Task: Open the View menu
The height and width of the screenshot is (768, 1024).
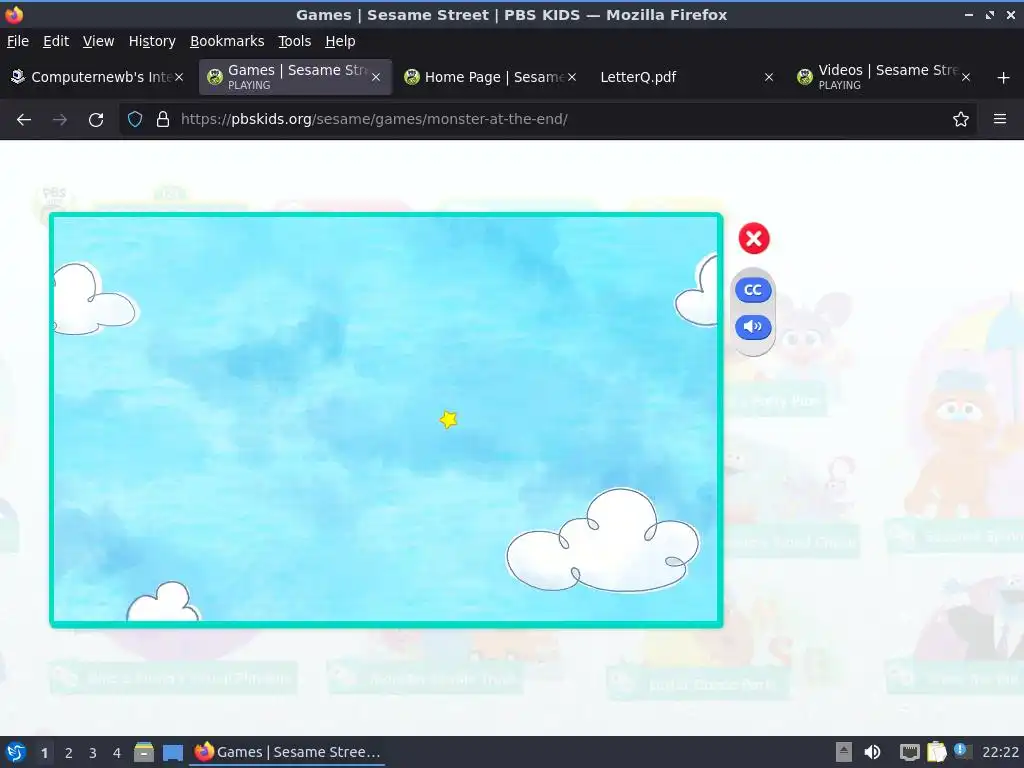Action: [99, 41]
